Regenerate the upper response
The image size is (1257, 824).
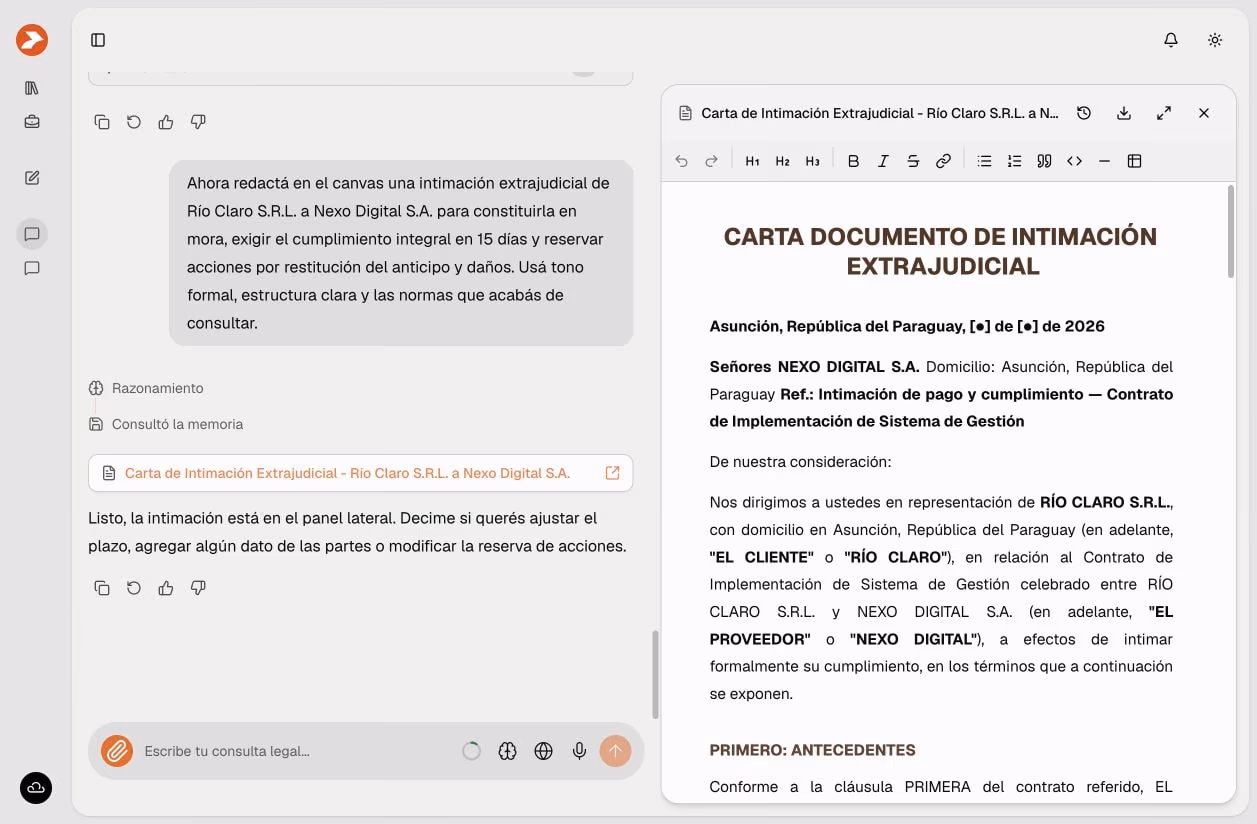pyautogui.click(x=134, y=122)
